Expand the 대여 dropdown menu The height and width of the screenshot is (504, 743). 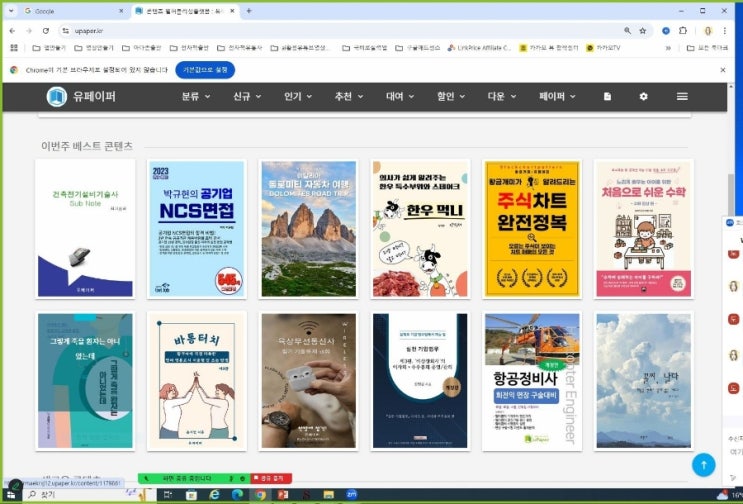coord(400,97)
